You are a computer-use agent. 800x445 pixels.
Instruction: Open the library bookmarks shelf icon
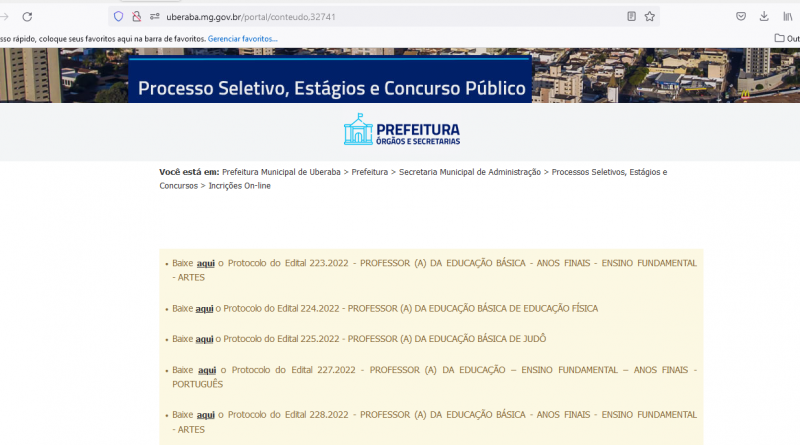pos(788,16)
